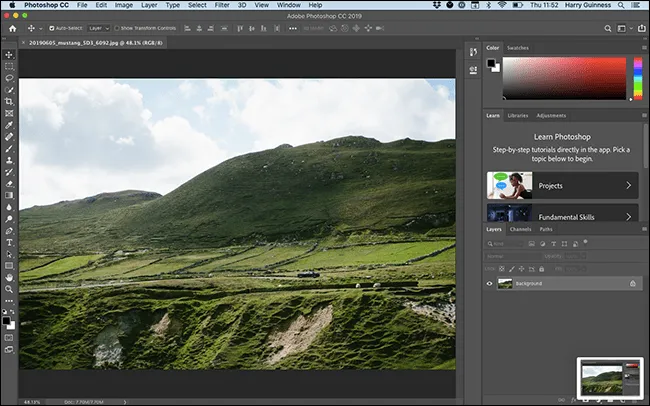
Task: Open the Auto-Select Layer dropdown
Action: tap(99, 28)
